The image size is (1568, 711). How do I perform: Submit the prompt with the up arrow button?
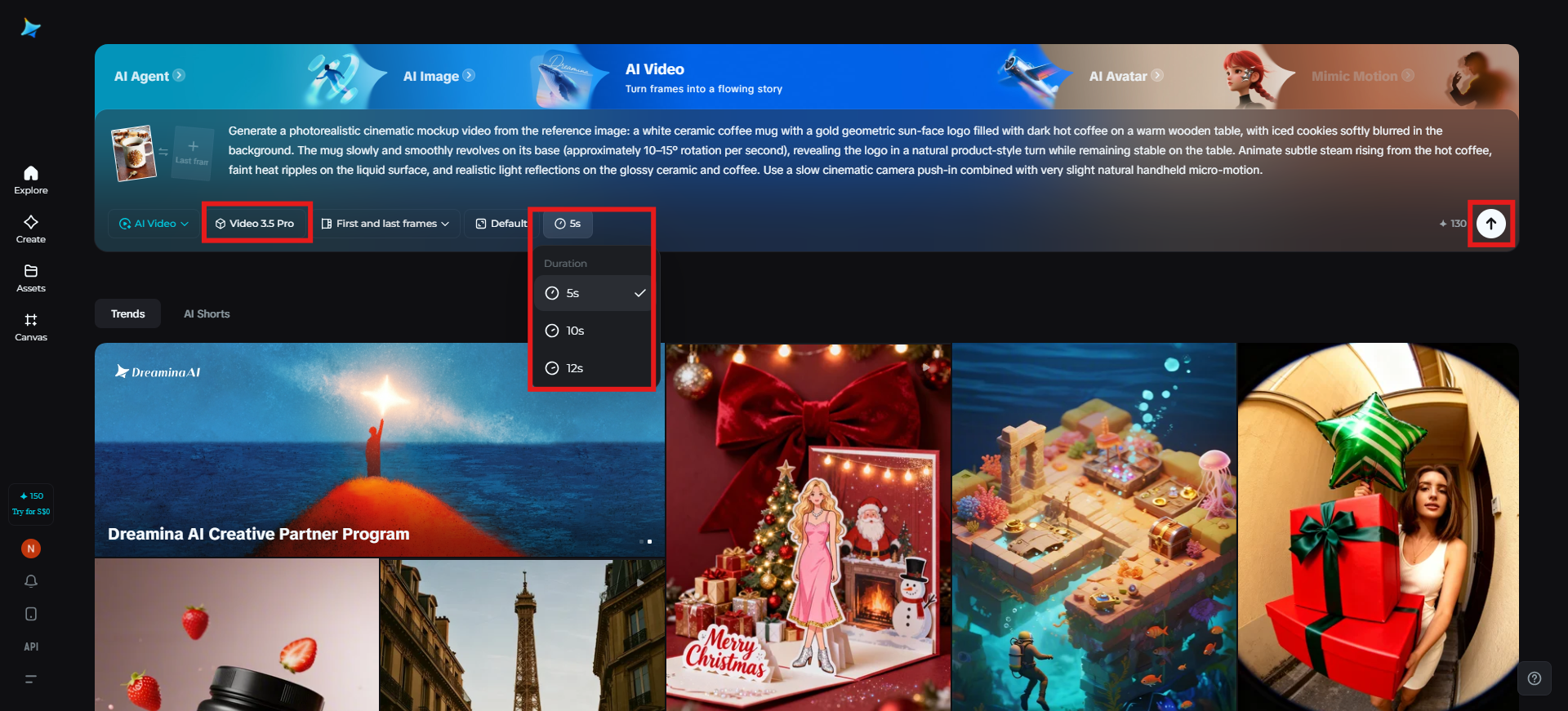(1491, 224)
